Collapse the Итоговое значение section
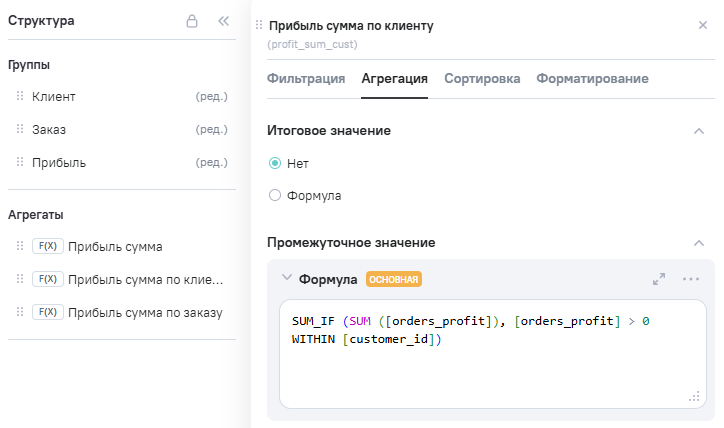This screenshot has width=724, height=428. [x=698, y=131]
